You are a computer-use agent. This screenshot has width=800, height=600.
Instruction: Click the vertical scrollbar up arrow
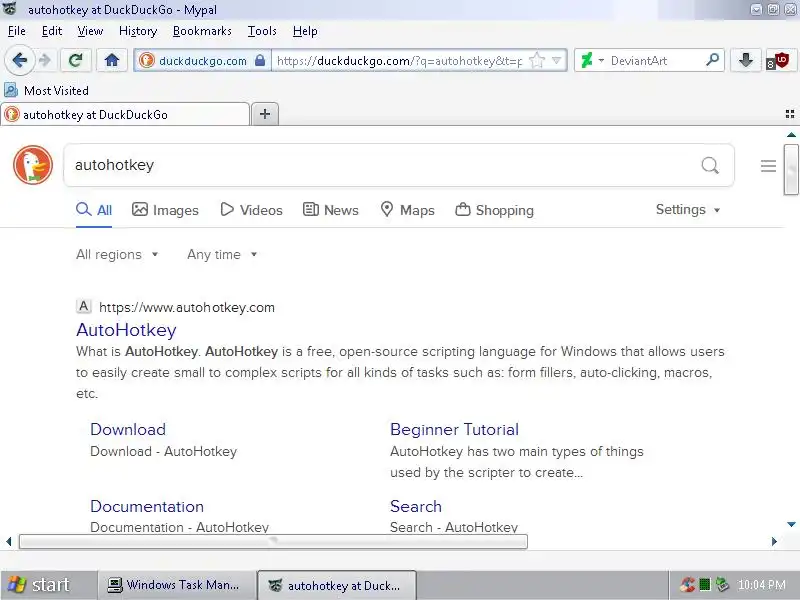pos(791,135)
